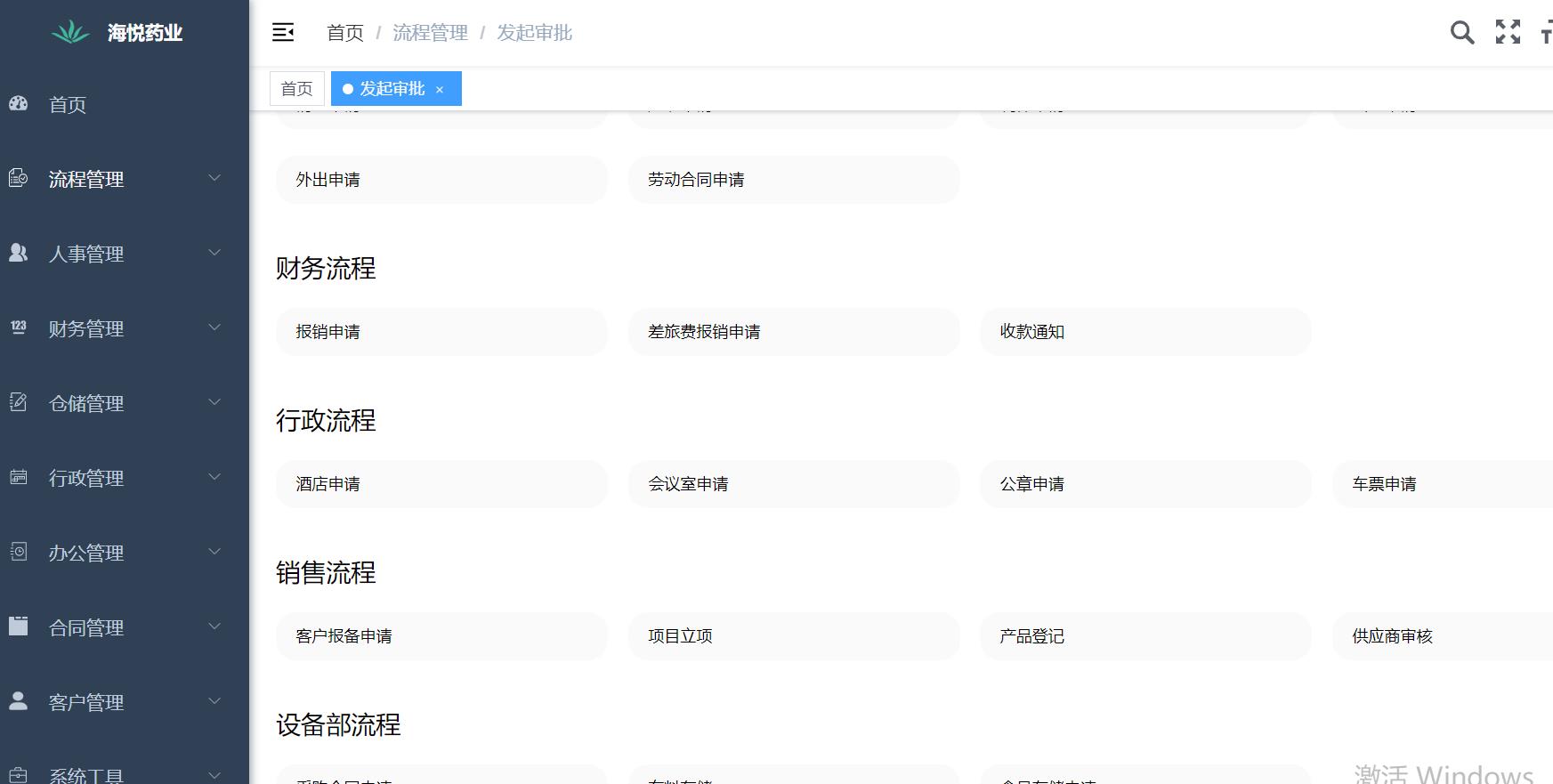Expand the 流程管理 menu chevron
The height and width of the screenshot is (784, 1553).
point(214,178)
